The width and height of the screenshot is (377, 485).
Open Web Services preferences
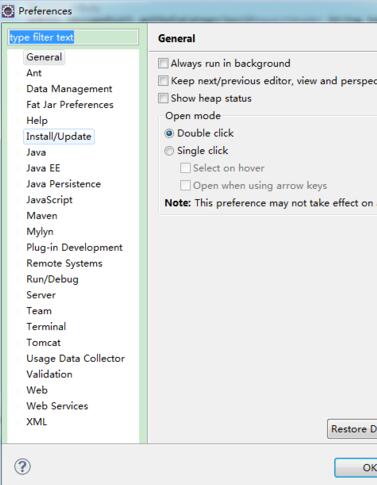click(x=57, y=406)
